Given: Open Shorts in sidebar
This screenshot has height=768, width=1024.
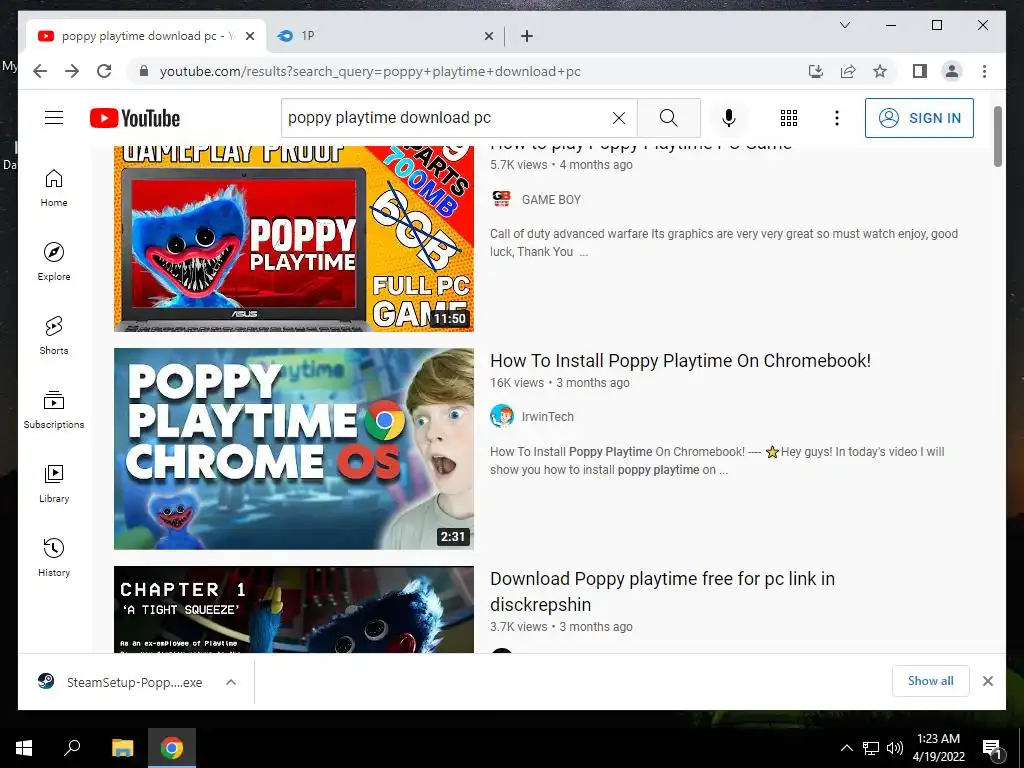Looking at the screenshot, I should pos(54,336).
